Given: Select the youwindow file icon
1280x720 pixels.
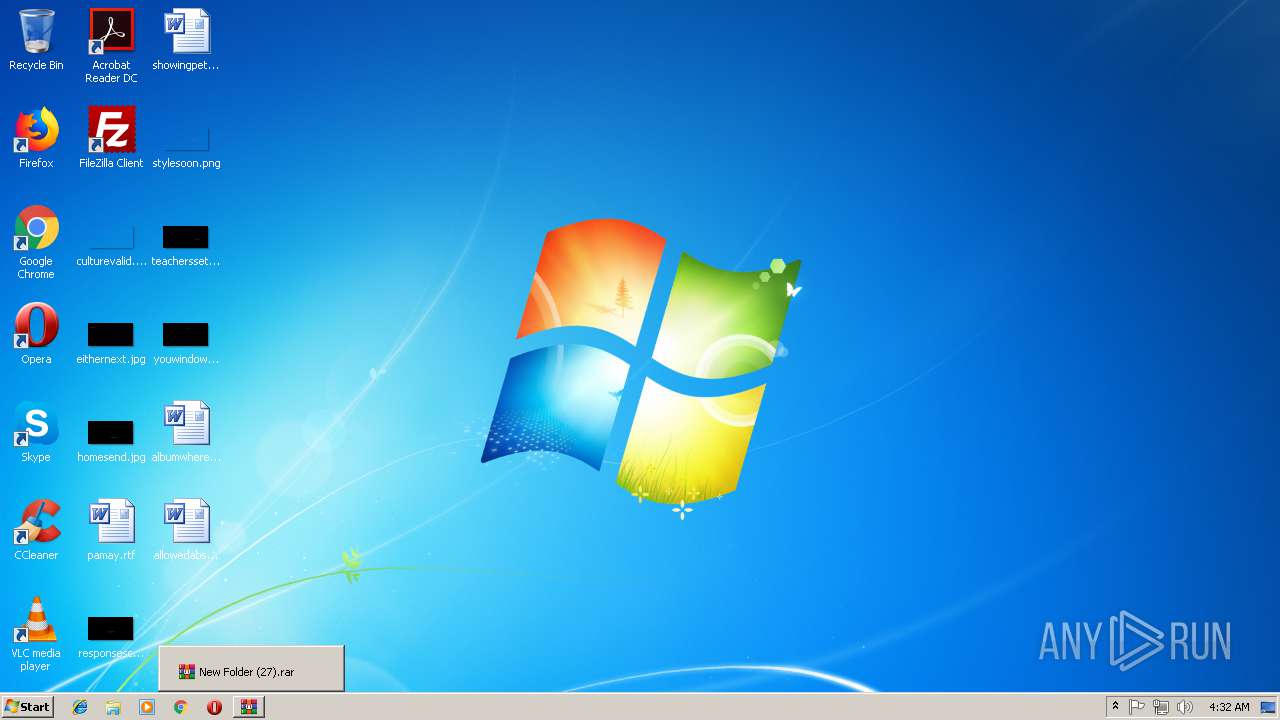Looking at the screenshot, I should (x=186, y=344).
